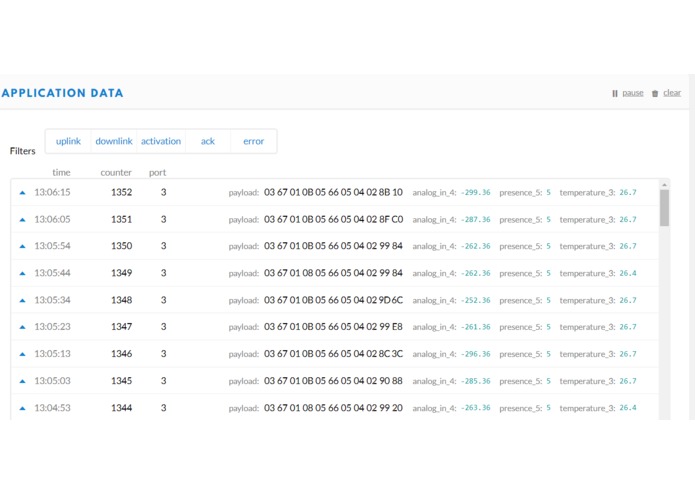Expand uplink row with counter 1352
695x494 pixels.
[x=23, y=193]
